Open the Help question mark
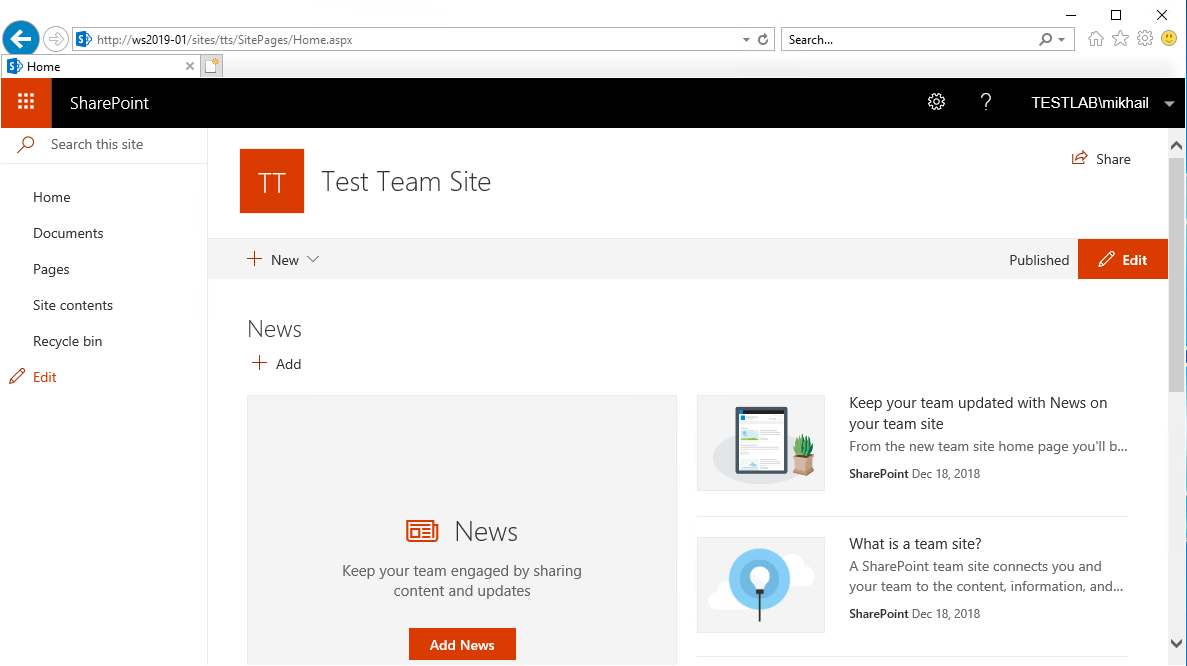This screenshot has width=1187, height=666. [986, 102]
